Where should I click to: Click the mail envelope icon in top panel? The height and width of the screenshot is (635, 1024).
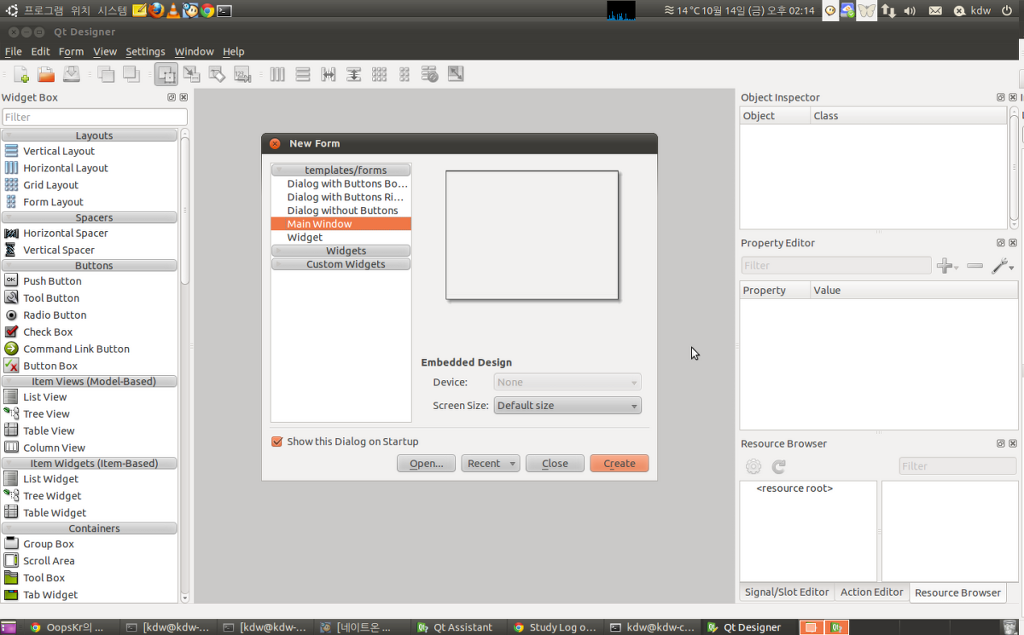(x=935, y=10)
